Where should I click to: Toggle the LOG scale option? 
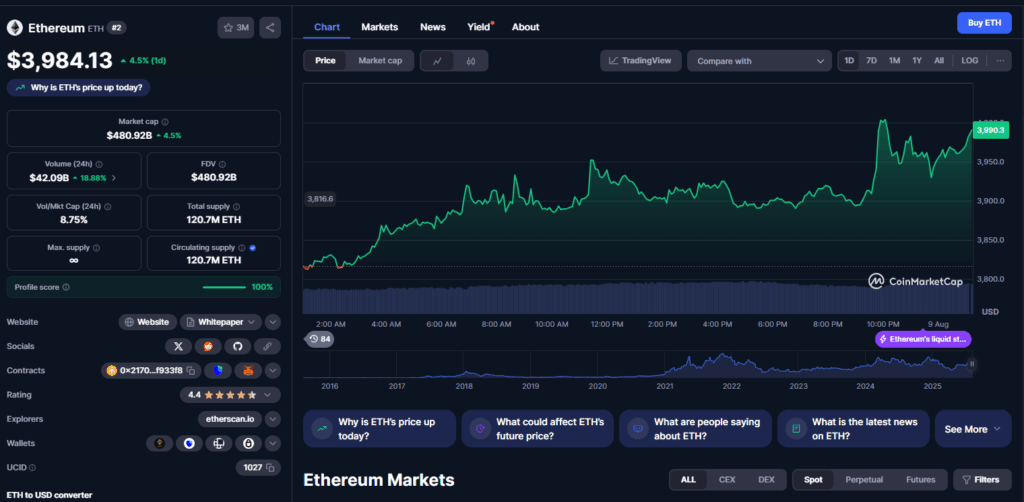pos(970,61)
